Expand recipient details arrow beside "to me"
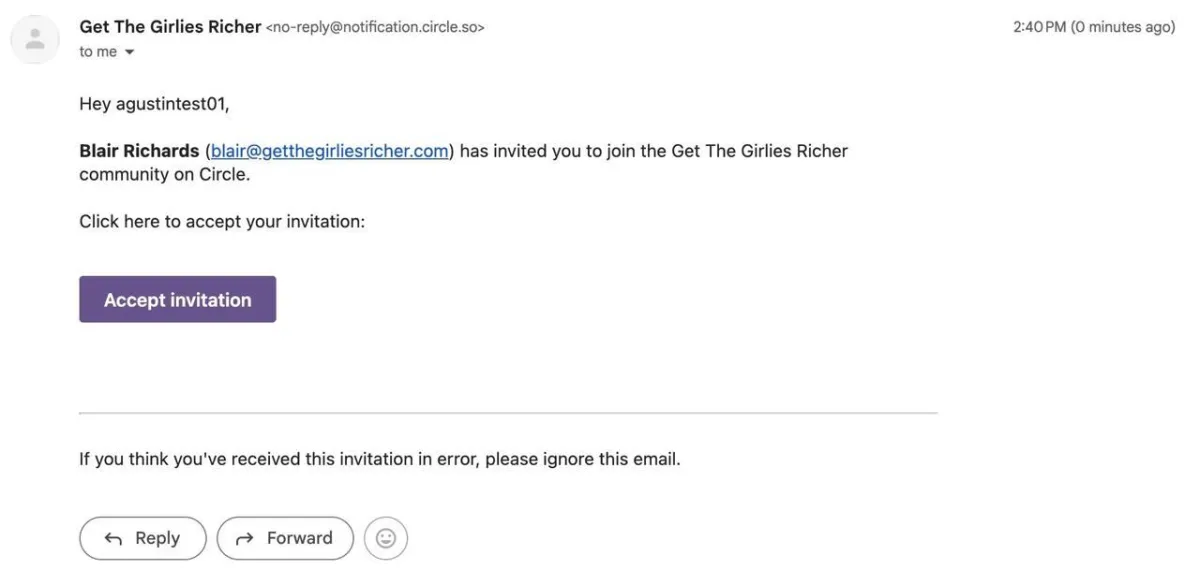Screen dimensions: 1200x570 click(x=129, y=52)
